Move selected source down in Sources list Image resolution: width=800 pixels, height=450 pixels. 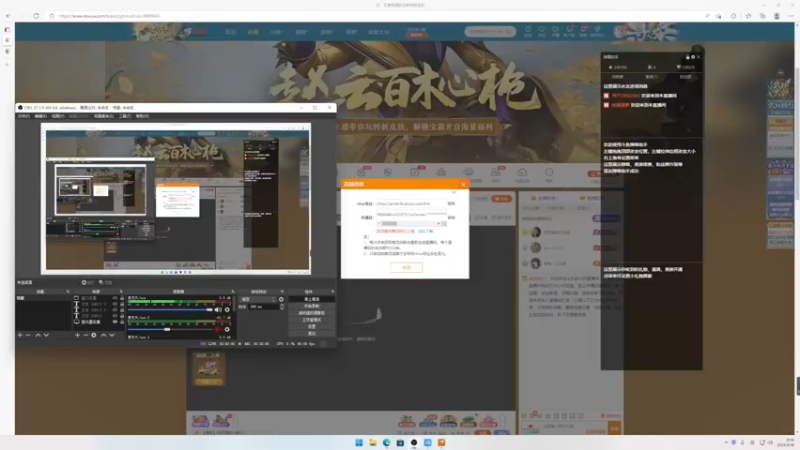(112, 335)
